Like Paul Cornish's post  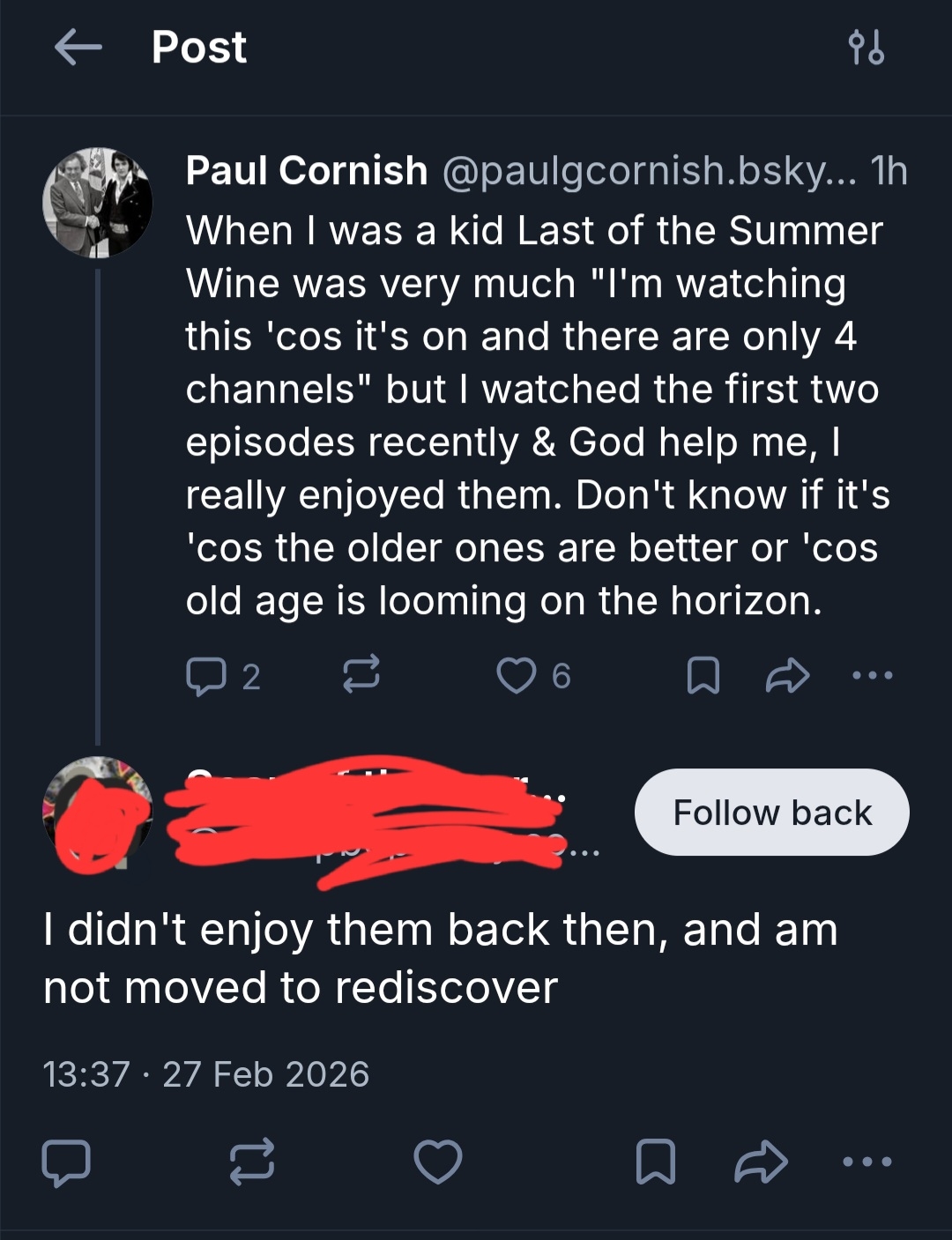pyautogui.click(x=517, y=676)
